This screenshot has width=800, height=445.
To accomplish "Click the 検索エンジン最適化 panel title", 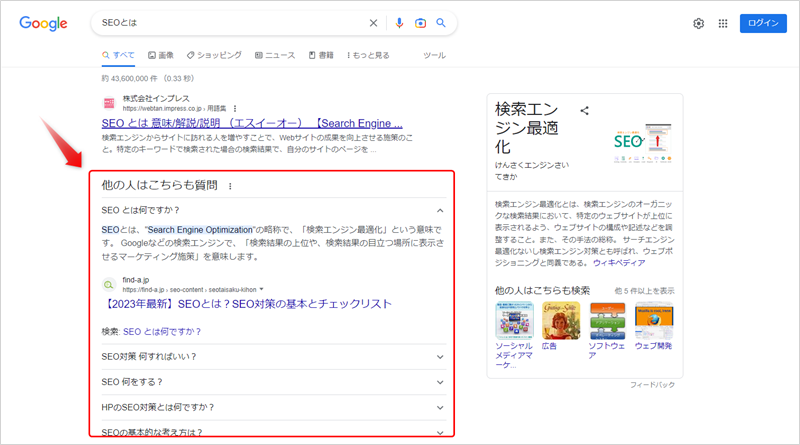I will 527,128.
